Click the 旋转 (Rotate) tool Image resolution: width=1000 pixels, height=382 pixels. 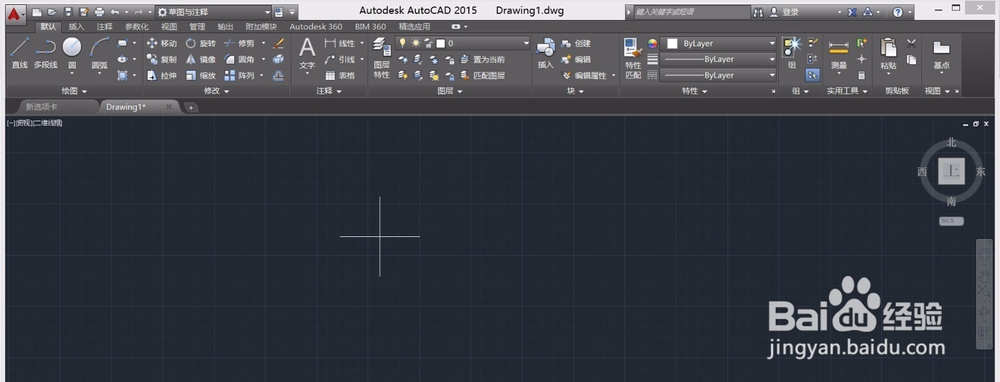[201, 43]
